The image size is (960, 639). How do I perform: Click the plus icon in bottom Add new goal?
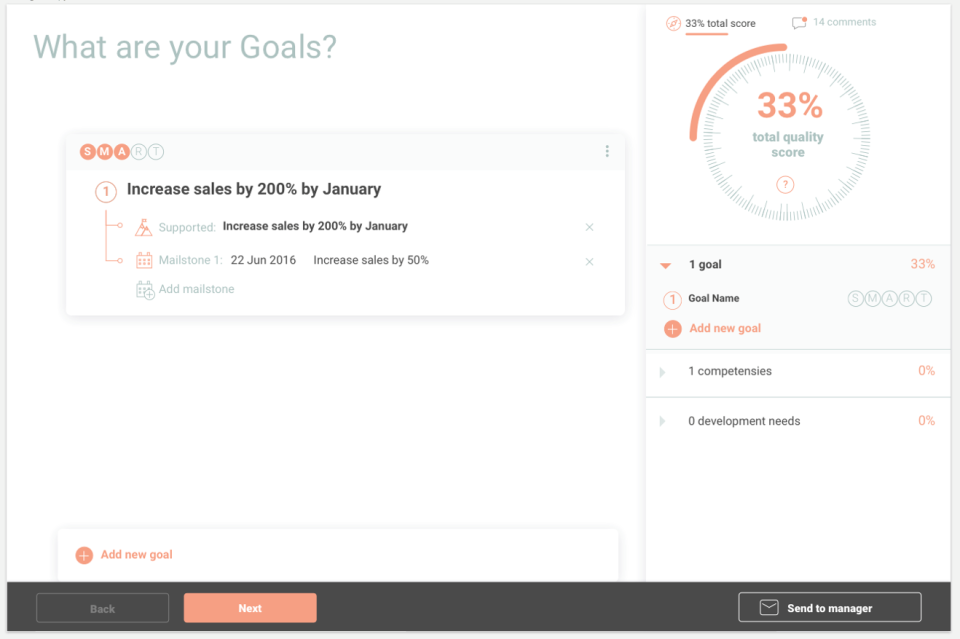[x=84, y=555]
